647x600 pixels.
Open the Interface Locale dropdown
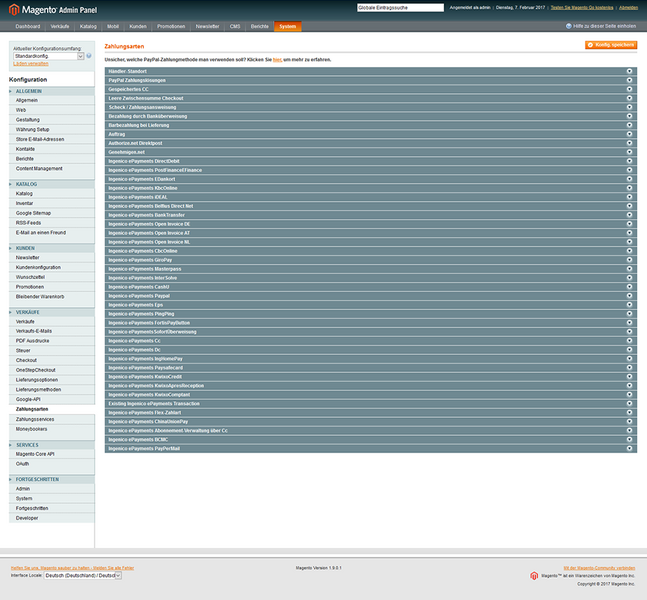83,575
